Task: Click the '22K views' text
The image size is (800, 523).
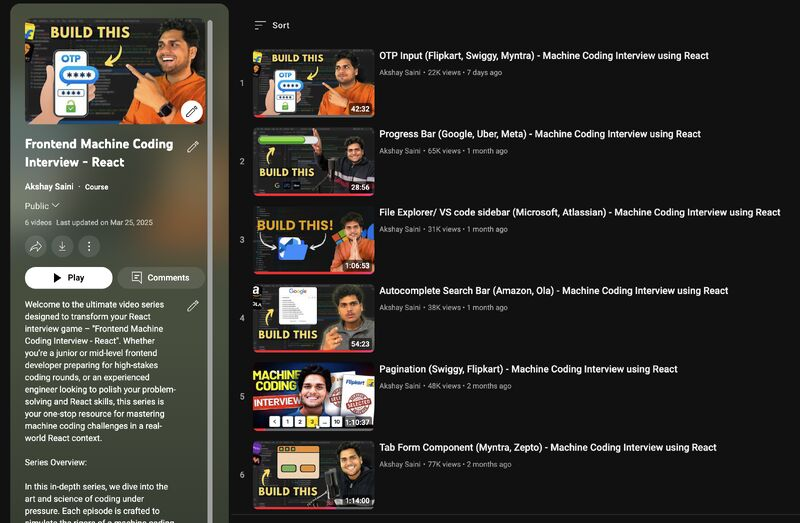Action: click(444, 72)
